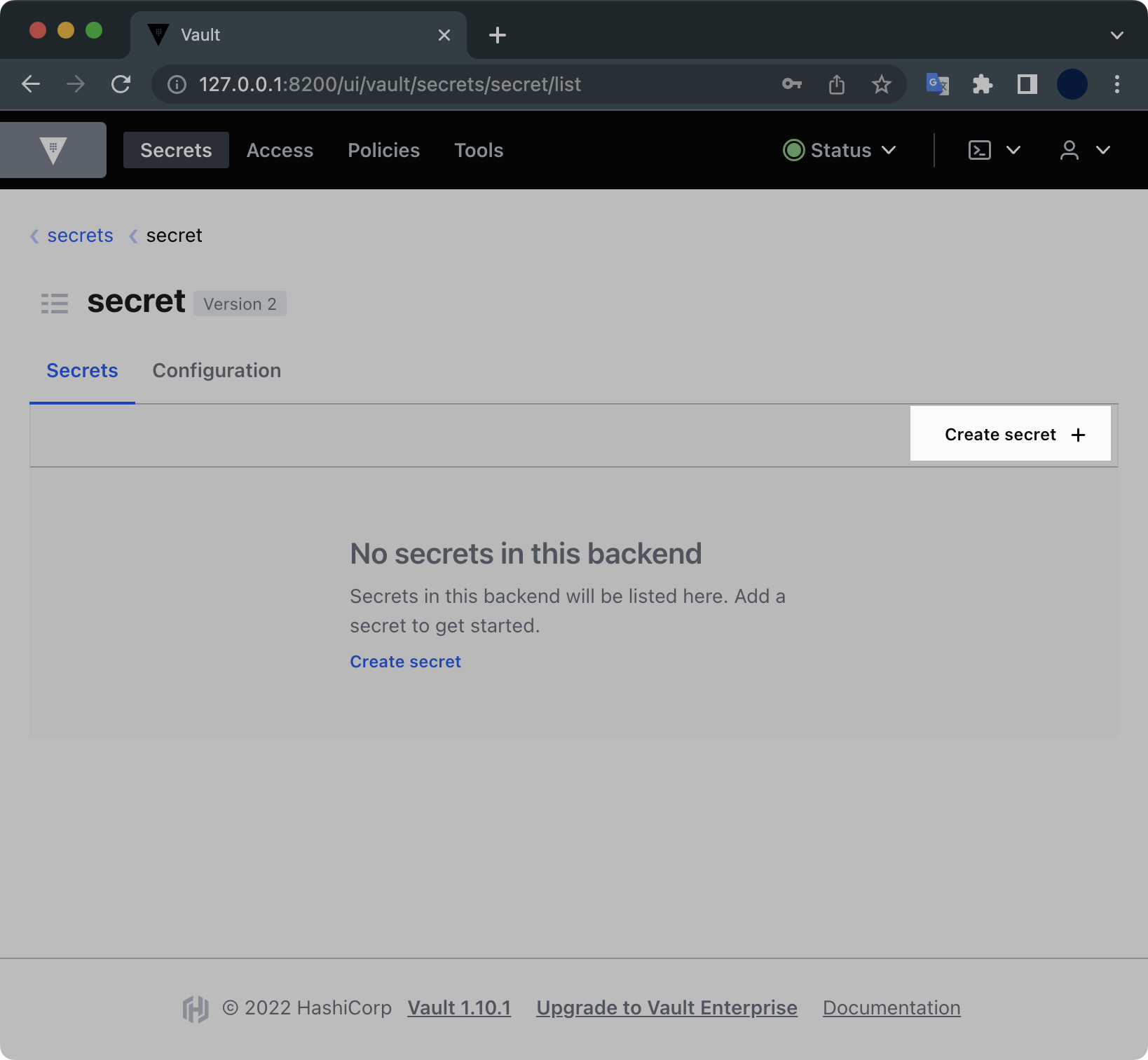Go back via the secrets breadcrumb link
This screenshot has width=1148, height=1060.
pyautogui.click(x=80, y=236)
